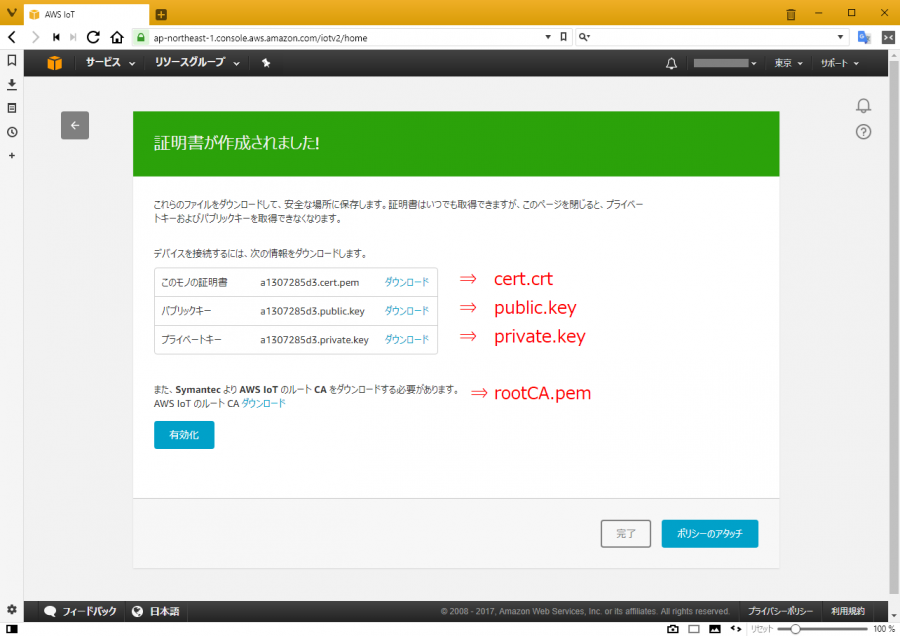Add a web panel with plus

(x=11, y=156)
